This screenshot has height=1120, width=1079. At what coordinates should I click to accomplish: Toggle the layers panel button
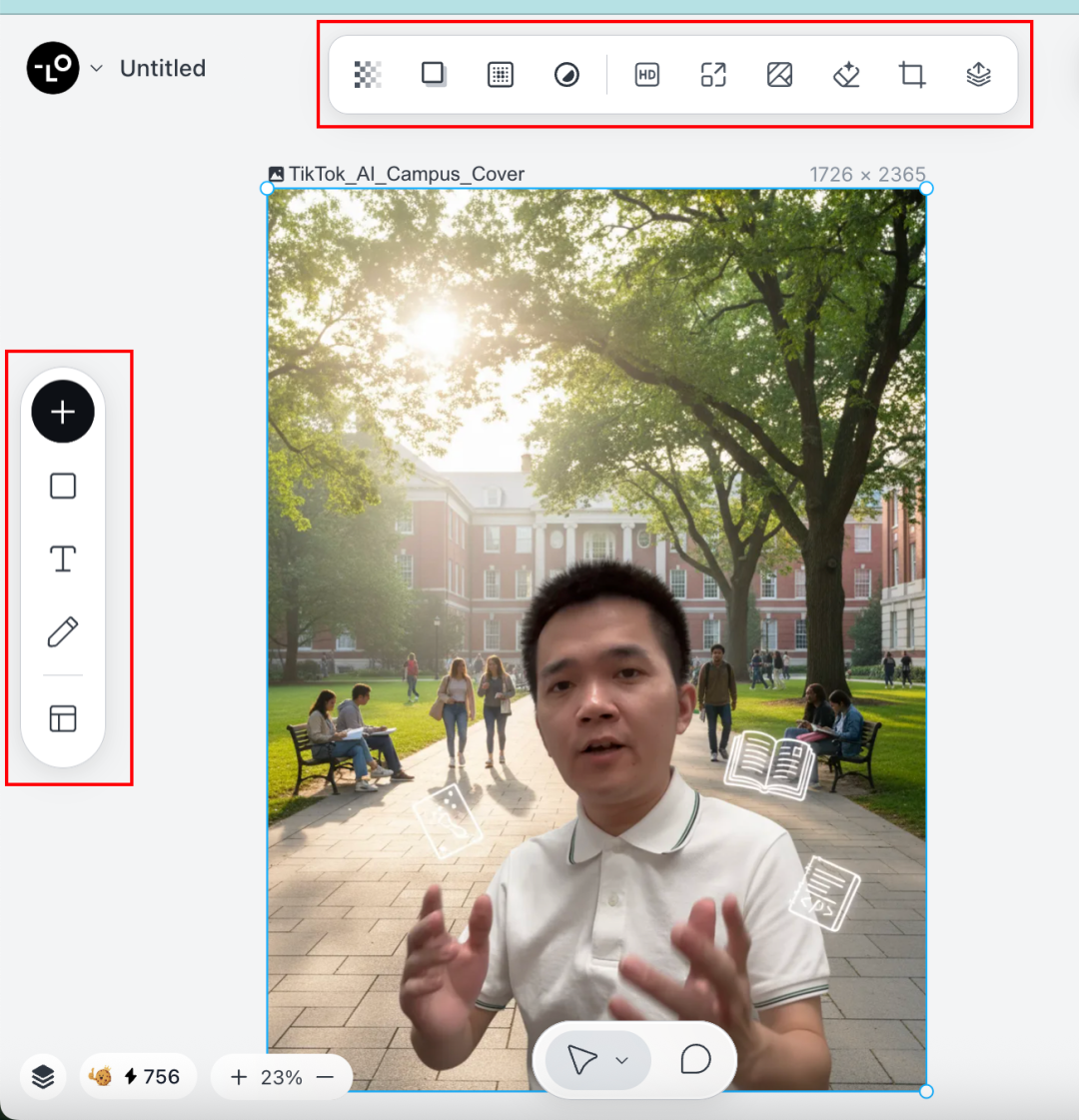point(43,1076)
